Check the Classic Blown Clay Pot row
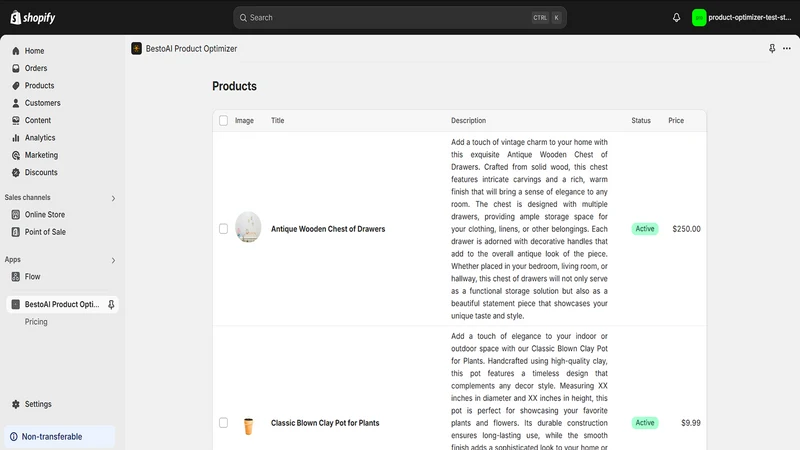Image resolution: width=800 pixels, height=450 pixels. 223,422
